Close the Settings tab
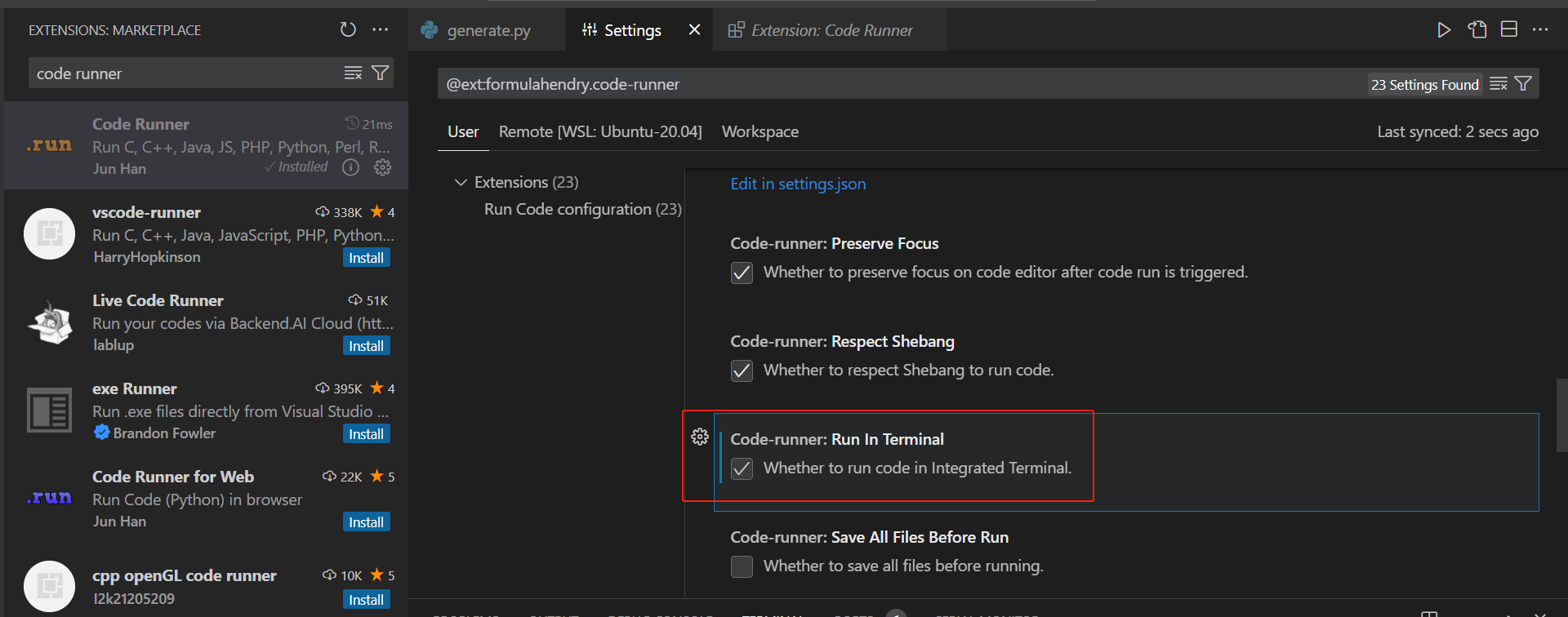 click(694, 29)
